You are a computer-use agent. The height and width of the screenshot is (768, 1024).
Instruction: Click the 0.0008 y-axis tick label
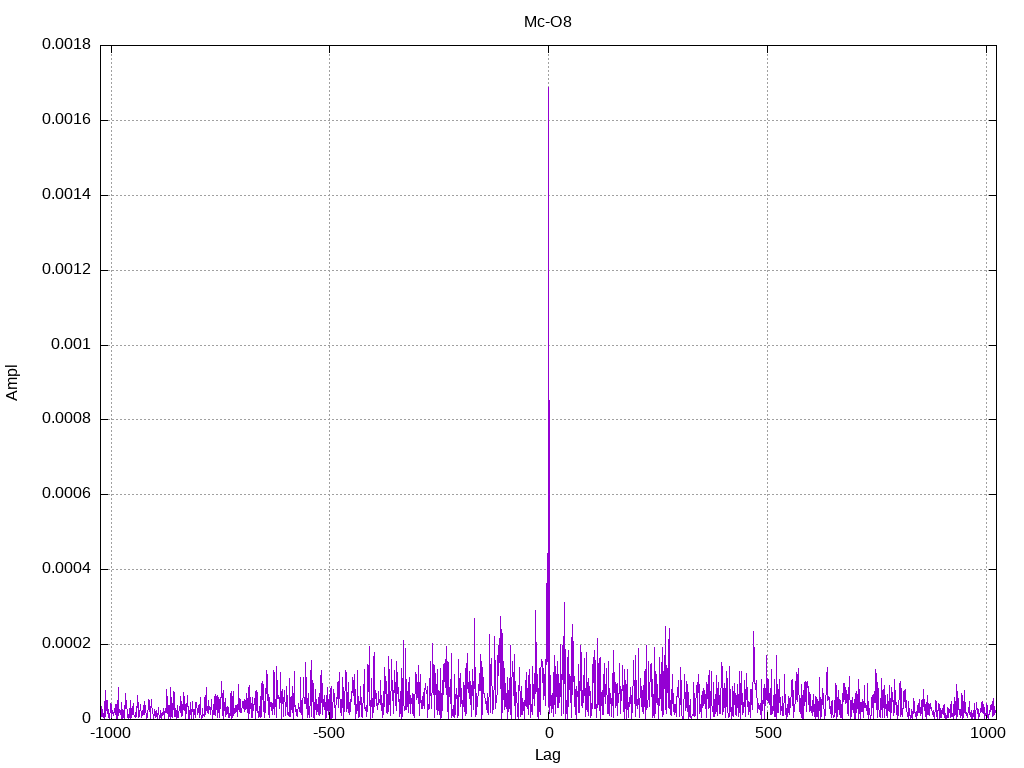pos(66,419)
